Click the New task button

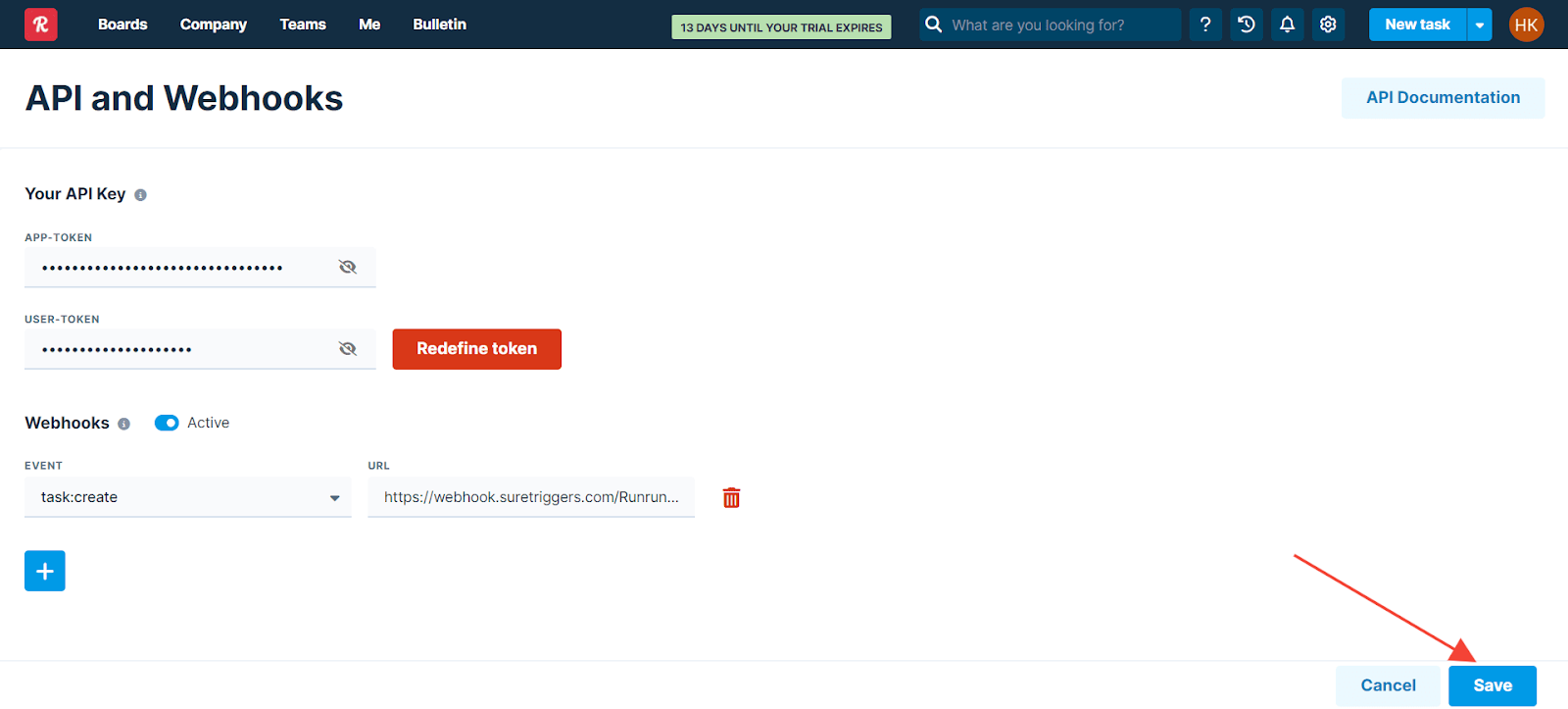1418,25
